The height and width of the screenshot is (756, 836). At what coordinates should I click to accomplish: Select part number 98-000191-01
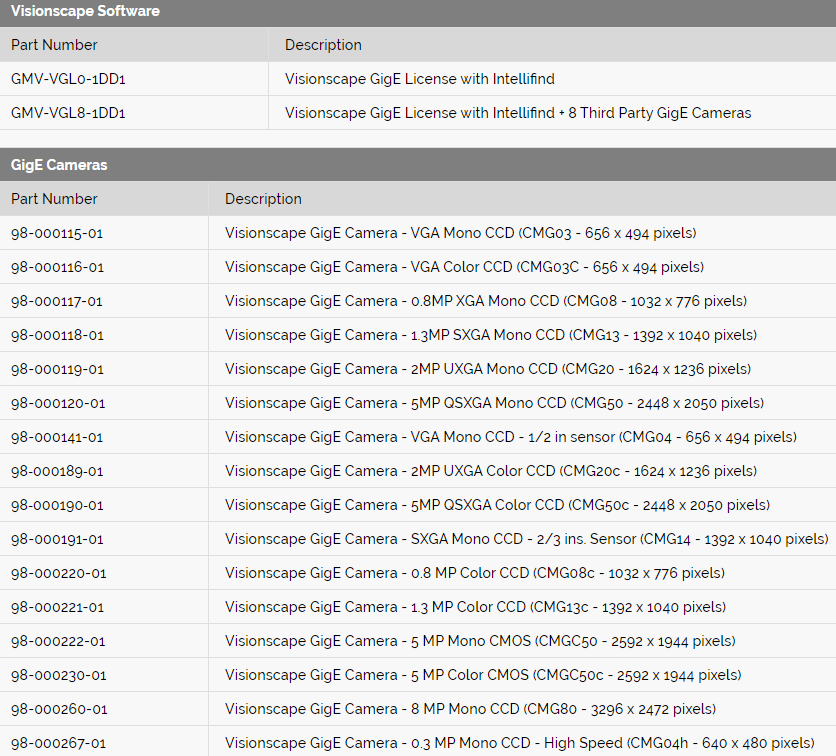click(57, 540)
